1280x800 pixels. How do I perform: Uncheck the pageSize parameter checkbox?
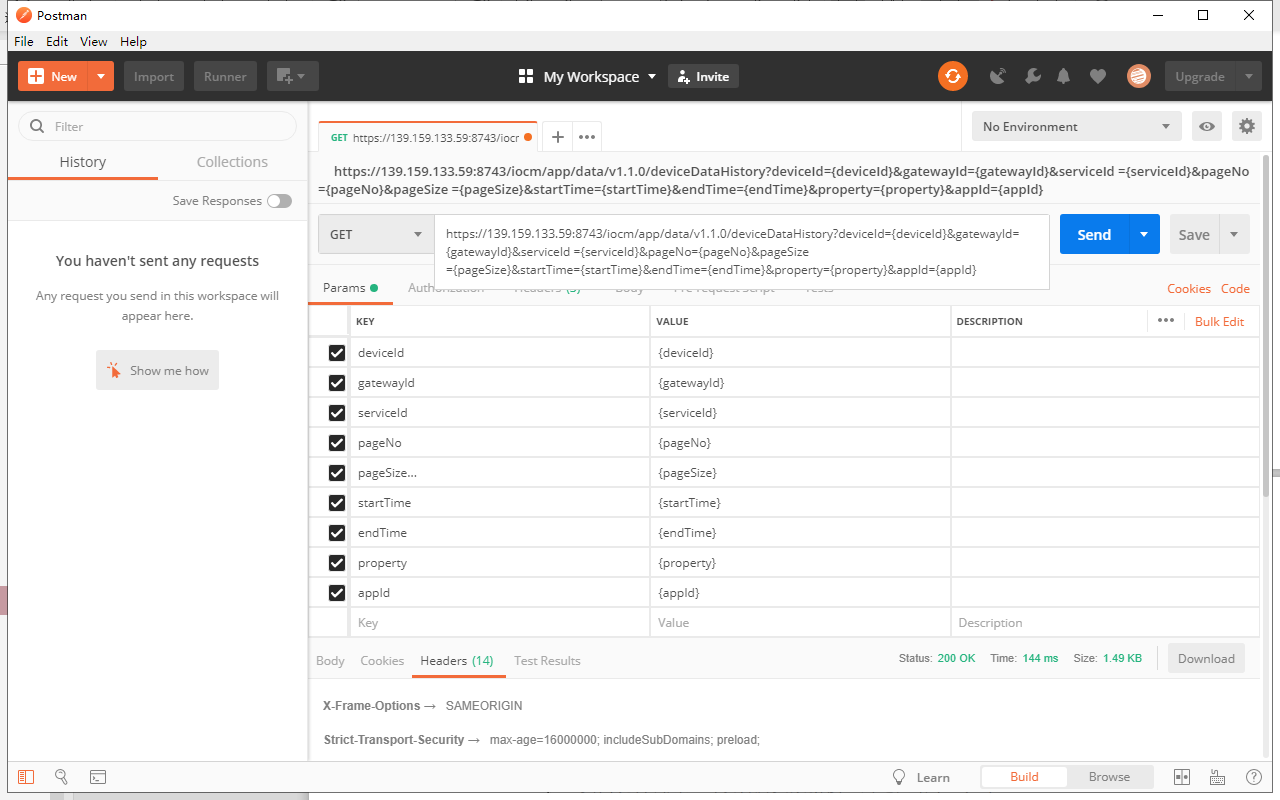point(336,473)
